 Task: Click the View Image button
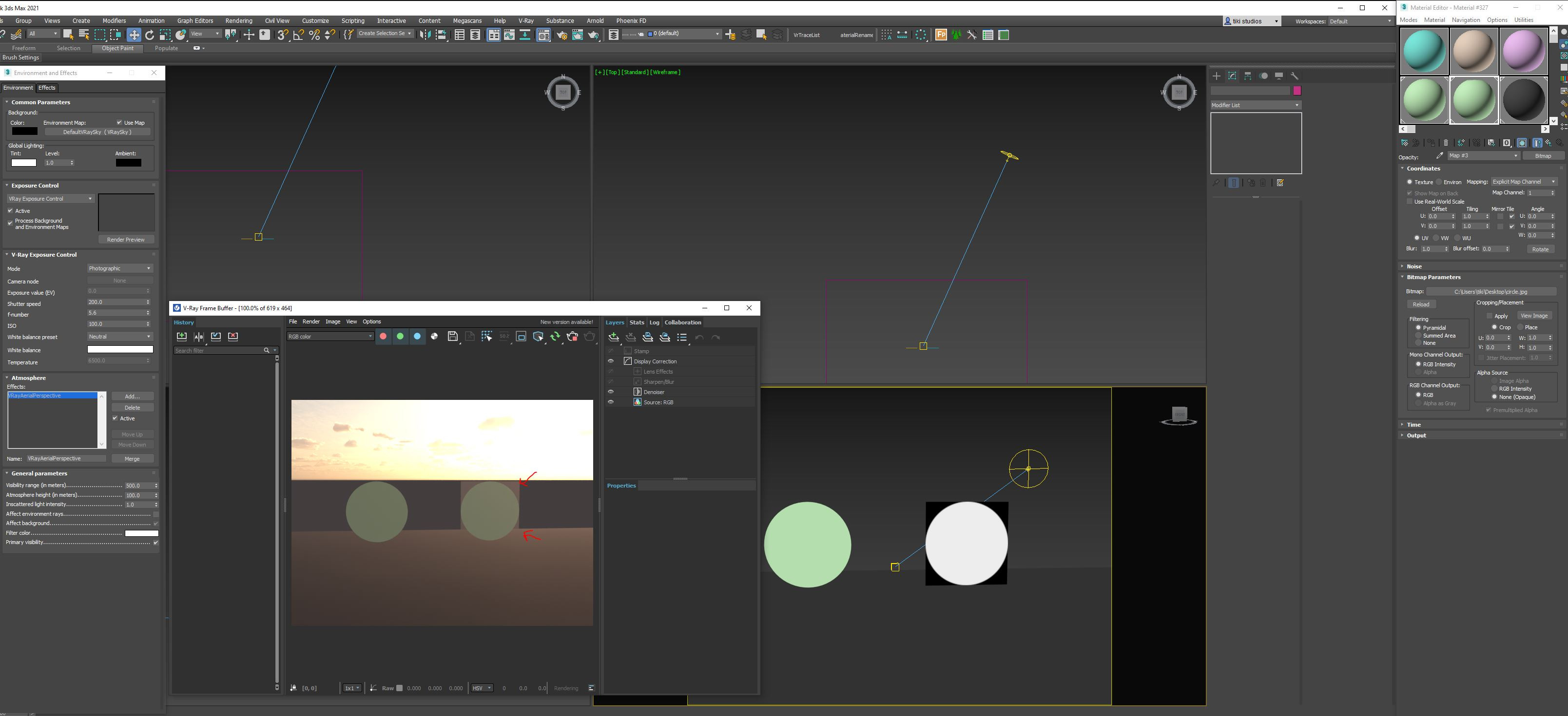click(1534, 316)
